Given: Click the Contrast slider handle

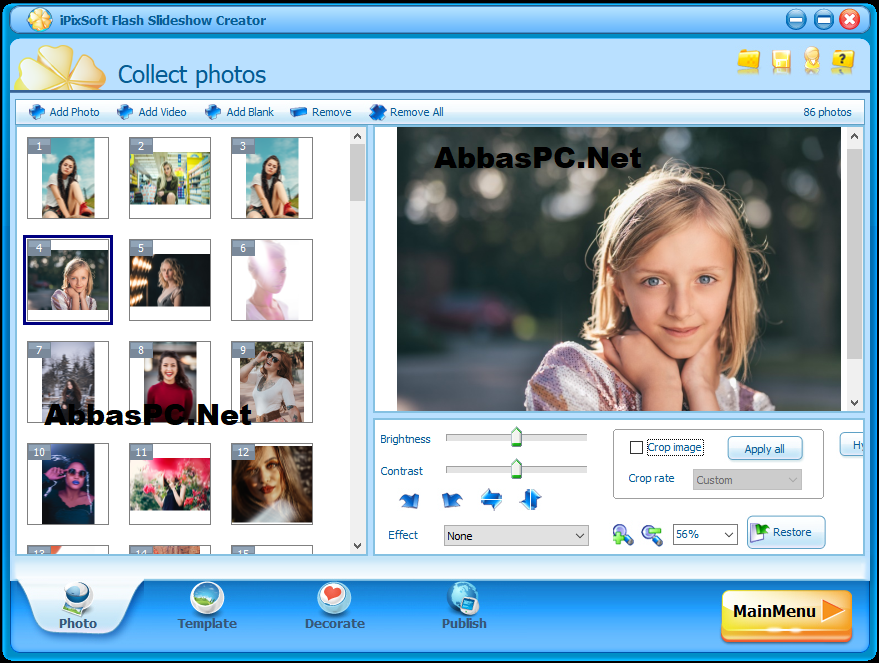Looking at the screenshot, I should pyautogui.click(x=516, y=469).
